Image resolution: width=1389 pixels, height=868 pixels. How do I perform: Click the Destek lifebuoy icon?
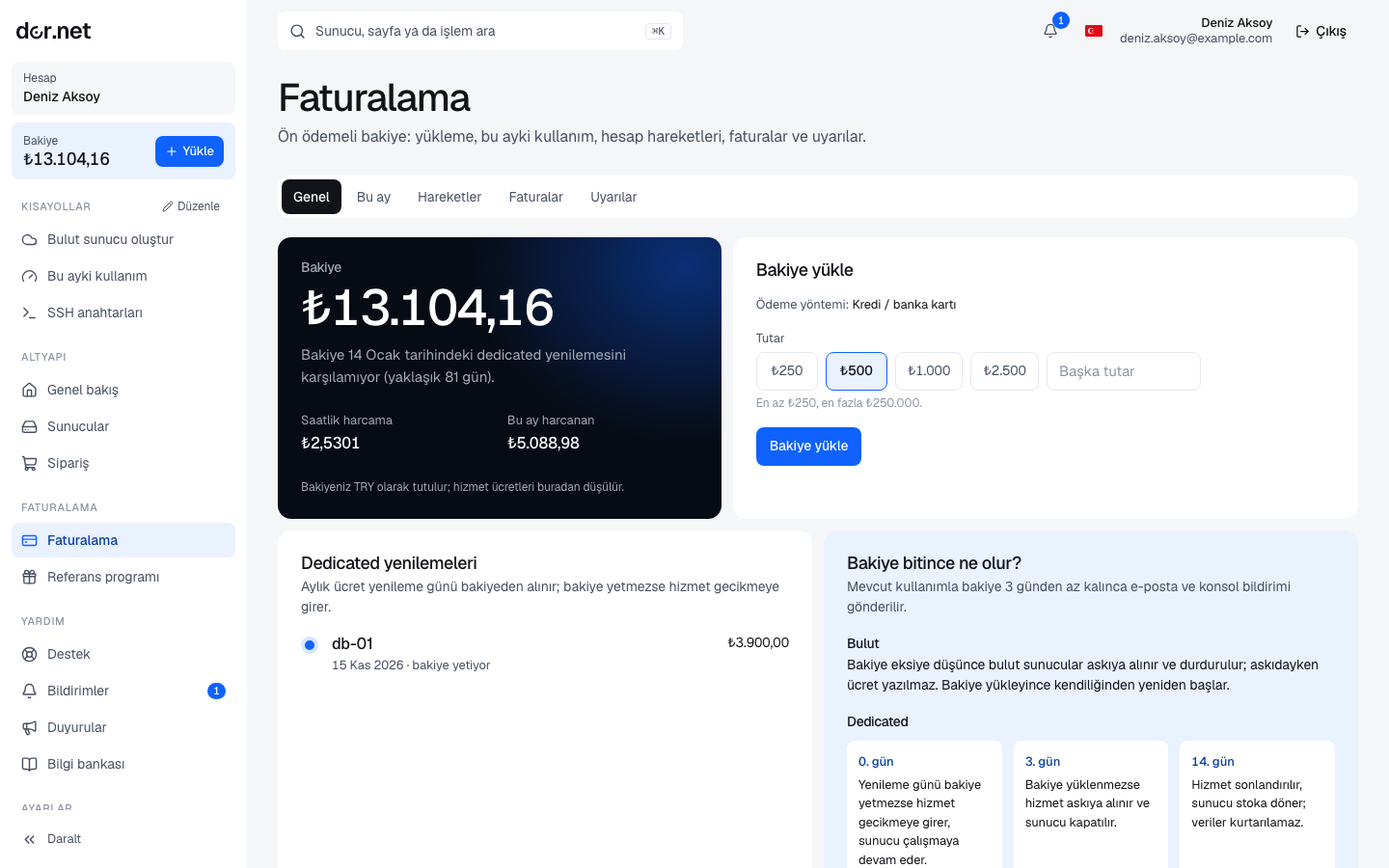point(30,654)
